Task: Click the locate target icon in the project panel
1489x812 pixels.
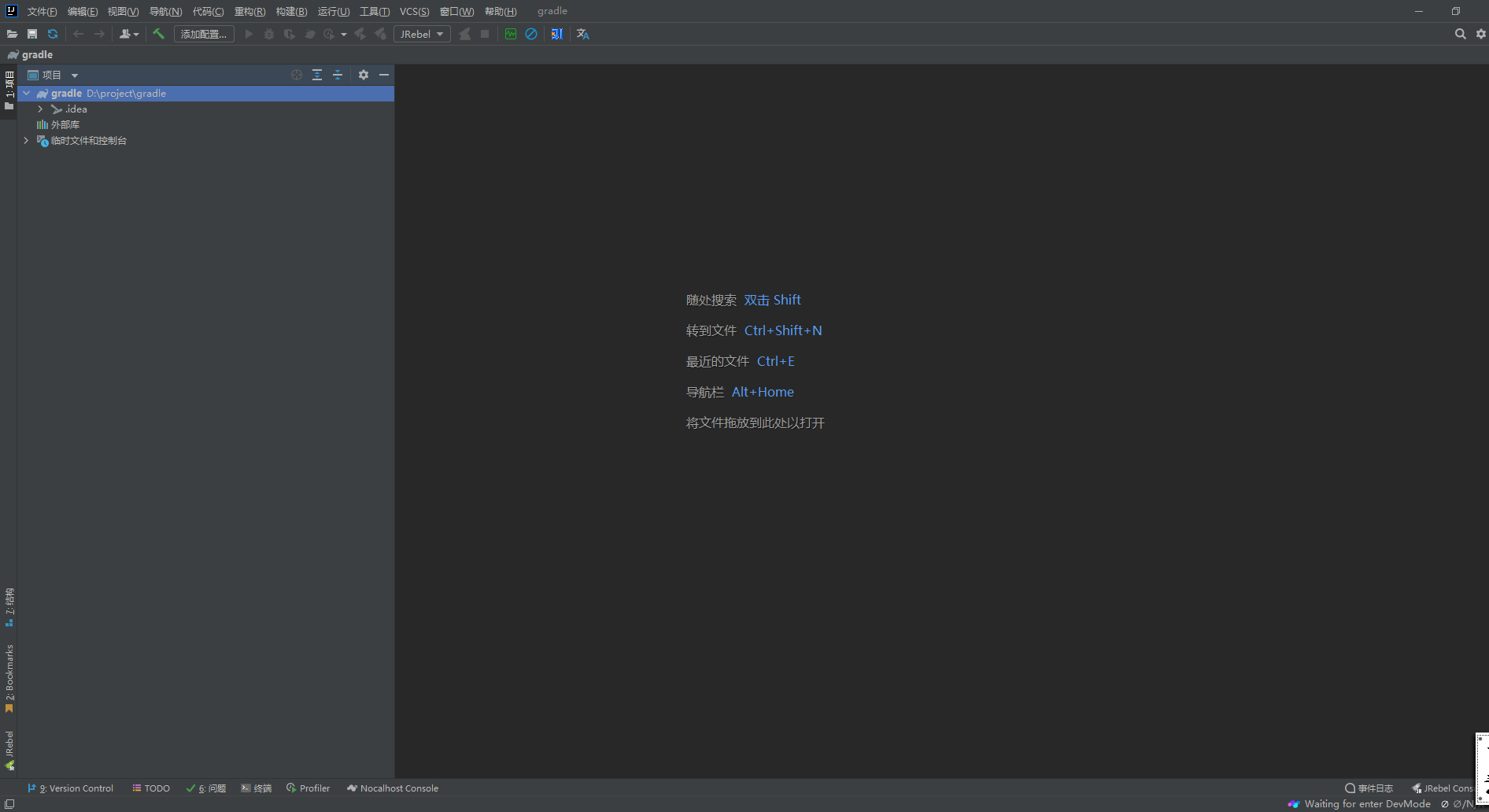Action: coord(297,75)
